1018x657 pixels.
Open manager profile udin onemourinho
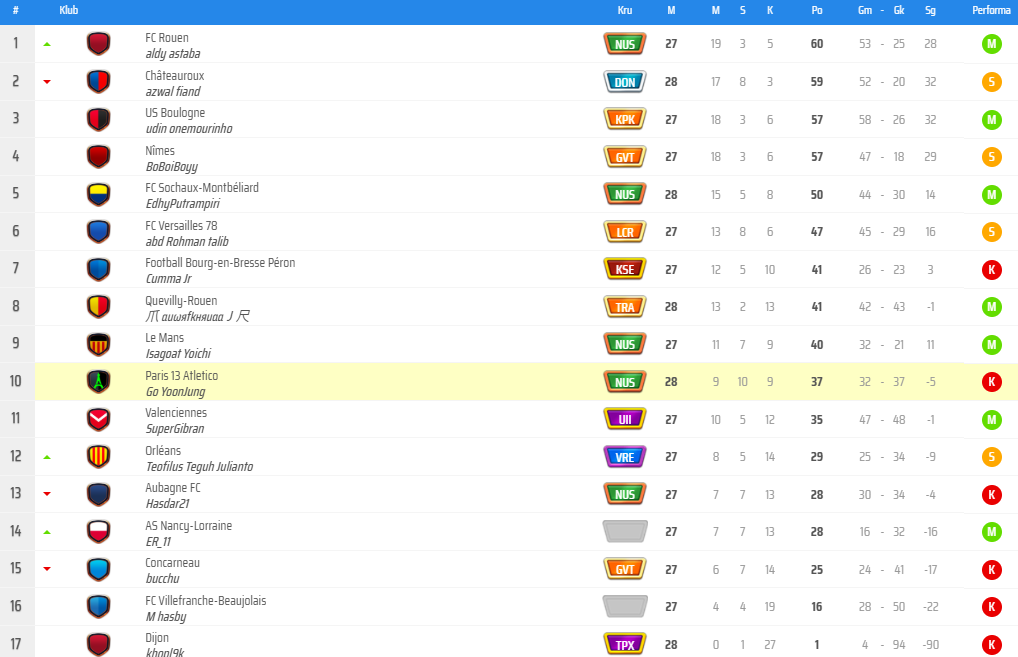(189, 129)
